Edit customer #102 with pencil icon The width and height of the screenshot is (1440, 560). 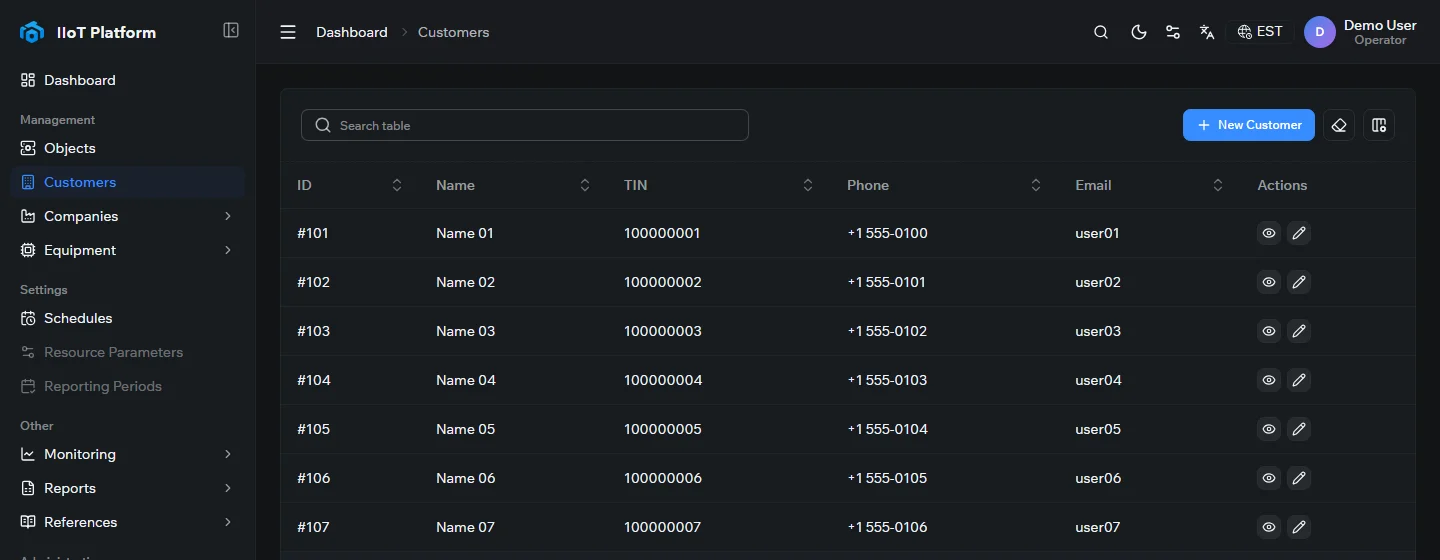tap(1299, 282)
